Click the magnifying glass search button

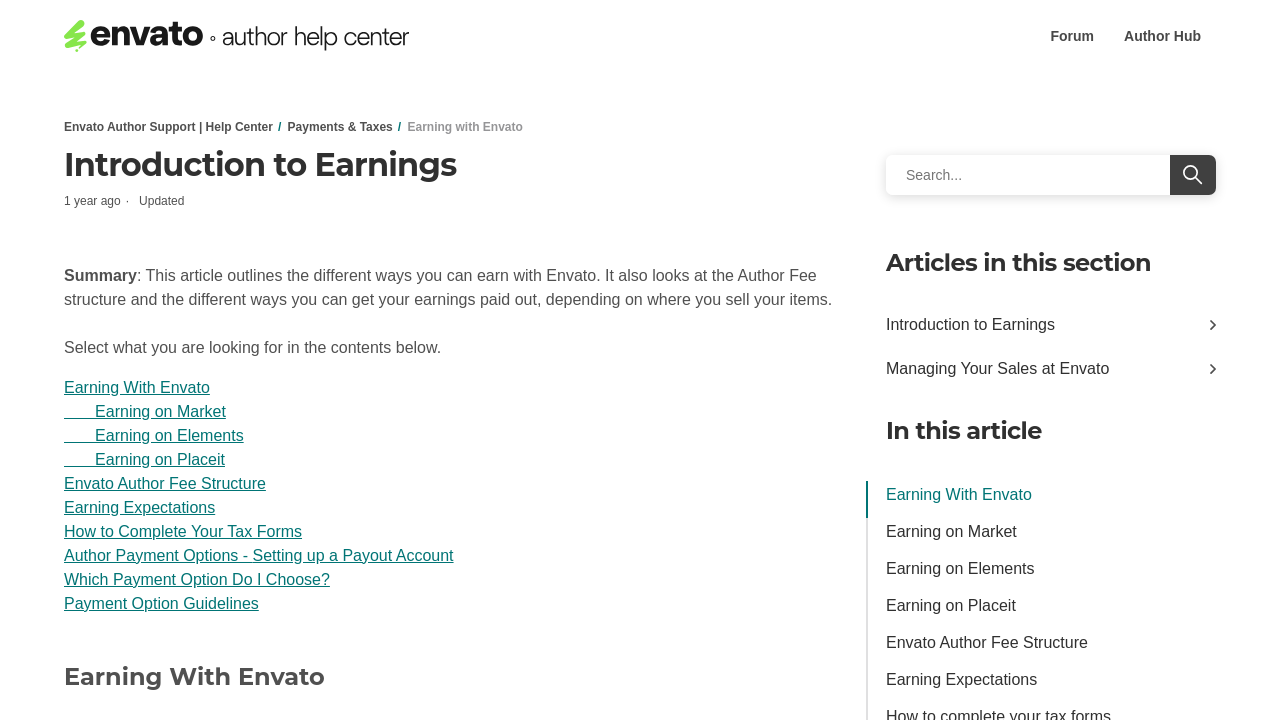[x=1192, y=175]
